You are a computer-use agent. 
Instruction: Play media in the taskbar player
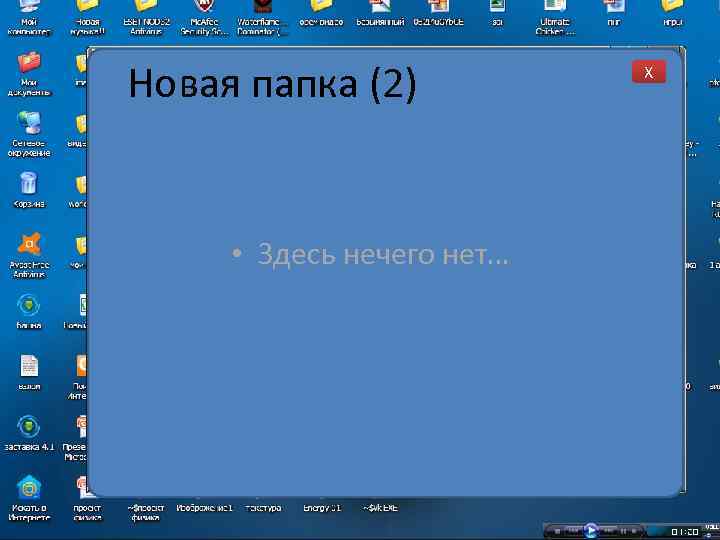click(591, 530)
